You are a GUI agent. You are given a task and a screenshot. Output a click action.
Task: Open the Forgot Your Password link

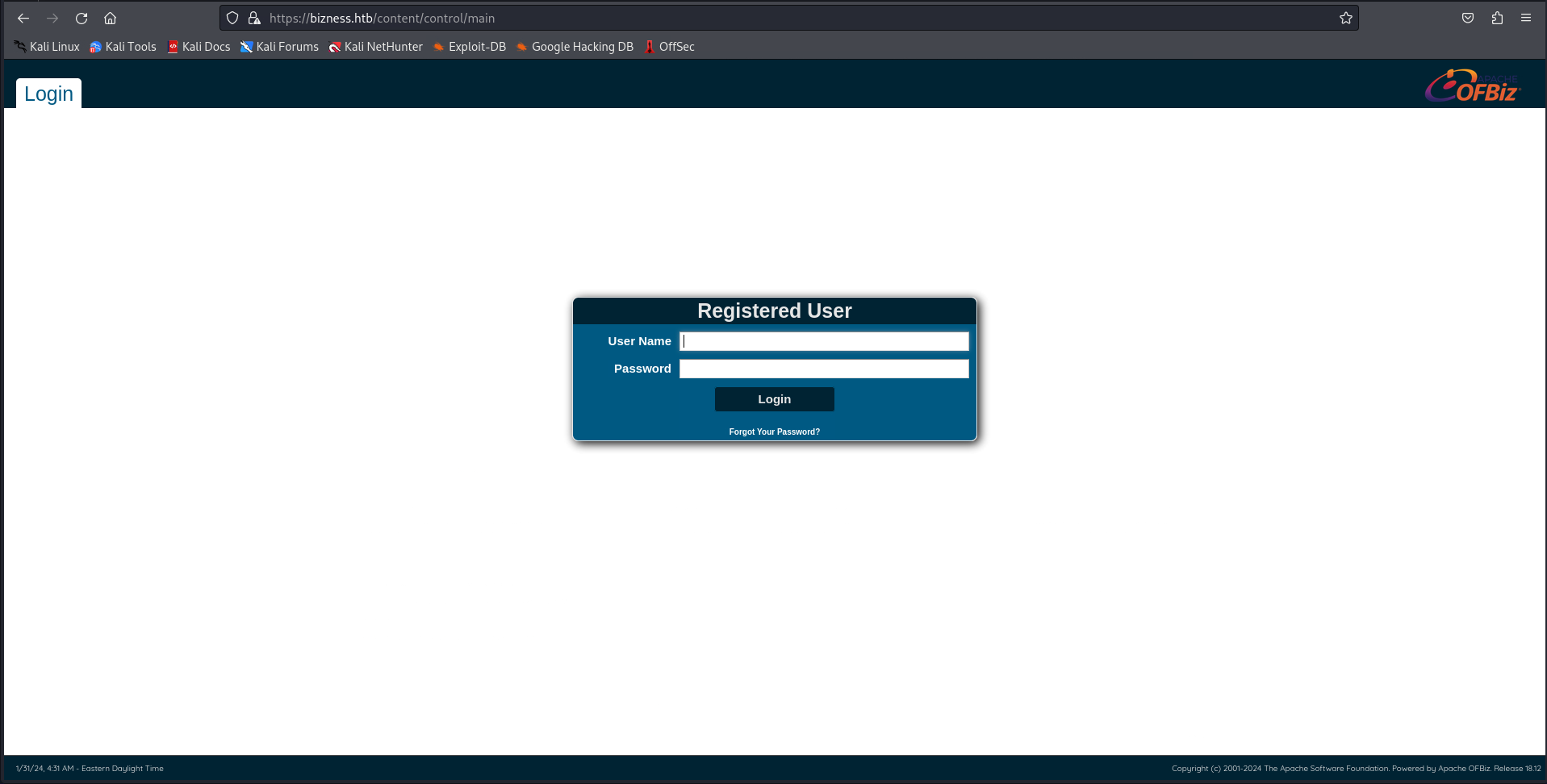775,432
